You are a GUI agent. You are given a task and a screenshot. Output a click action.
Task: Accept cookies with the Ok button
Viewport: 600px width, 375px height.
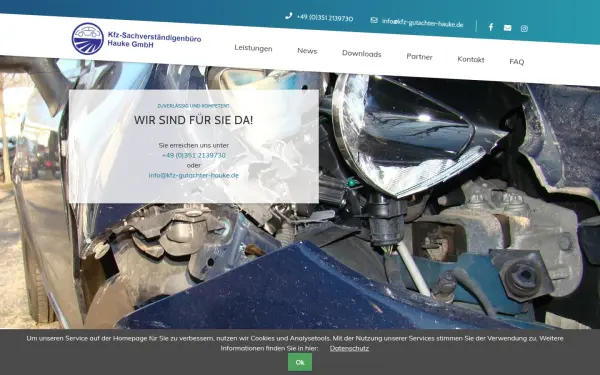[x=300, y=362]
